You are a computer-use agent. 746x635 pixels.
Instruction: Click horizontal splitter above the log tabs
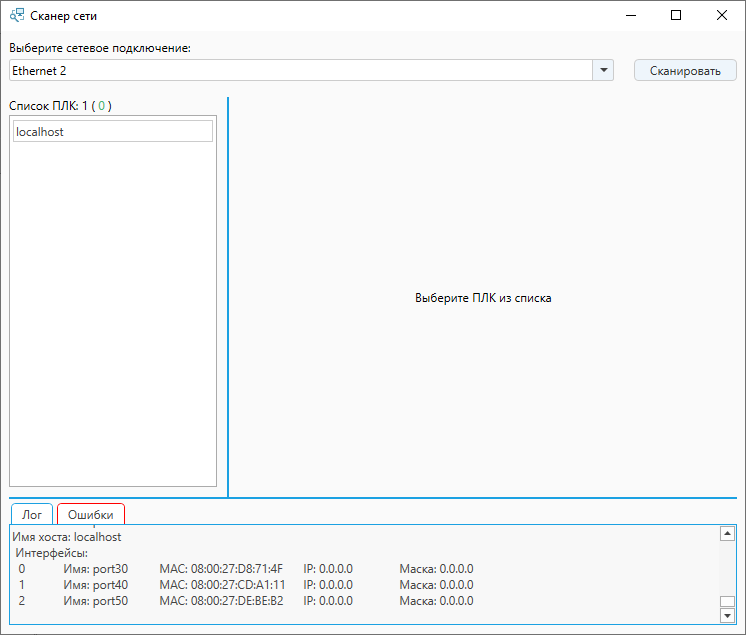pos(372,497)
